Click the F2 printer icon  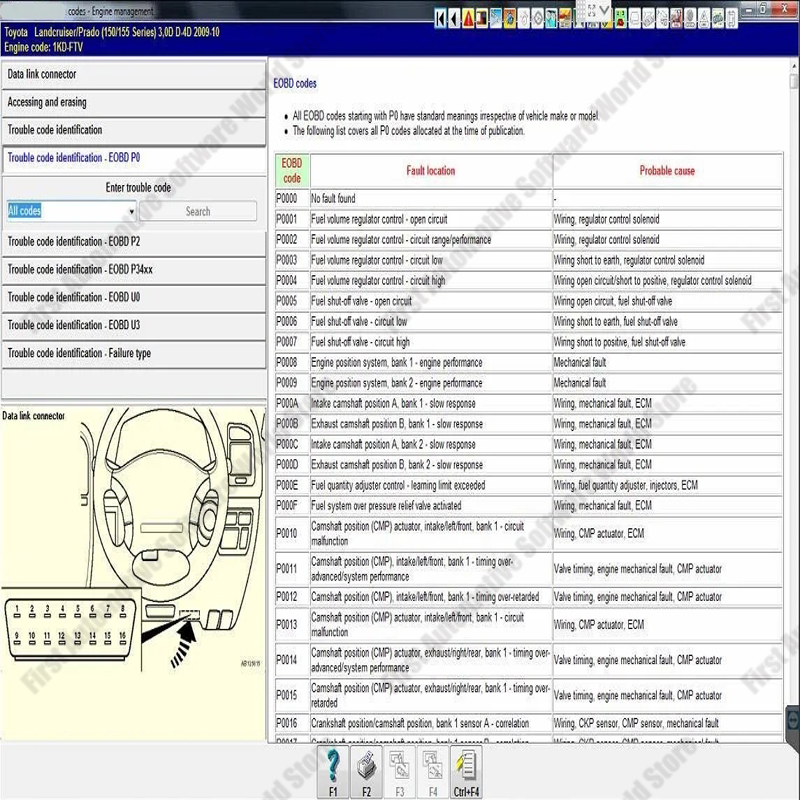tap(366, 770)
